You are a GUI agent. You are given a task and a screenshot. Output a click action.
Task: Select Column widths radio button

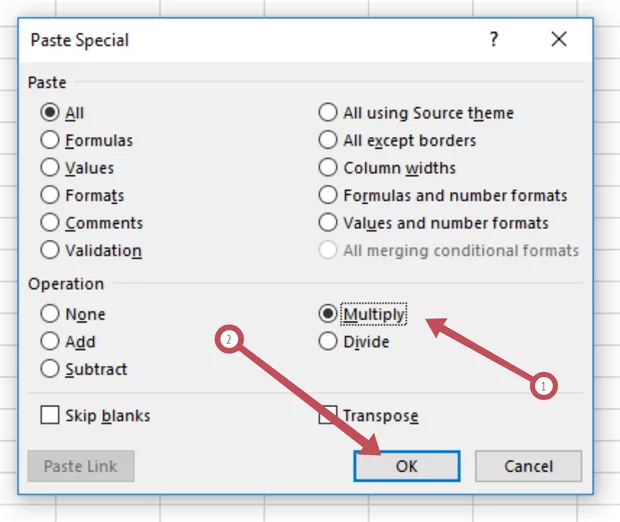click(x=328, y=168)
